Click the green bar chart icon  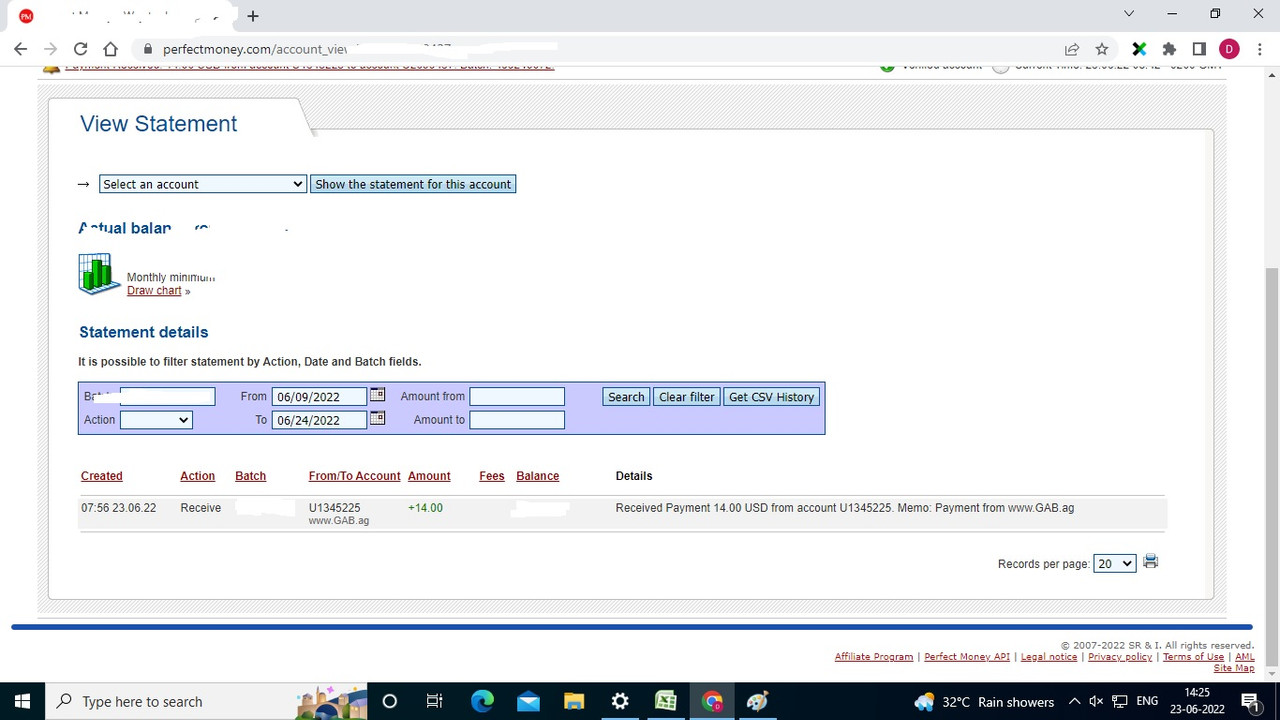tap(100, 274)
